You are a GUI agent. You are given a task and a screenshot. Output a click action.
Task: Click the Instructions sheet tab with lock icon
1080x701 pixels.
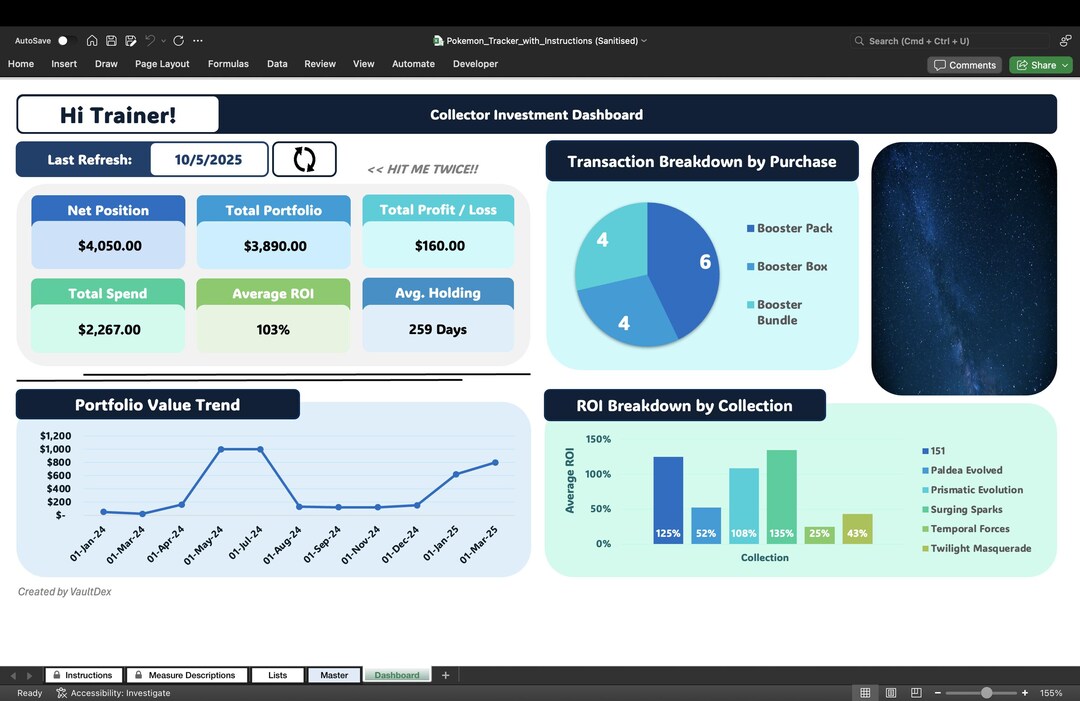83,674
